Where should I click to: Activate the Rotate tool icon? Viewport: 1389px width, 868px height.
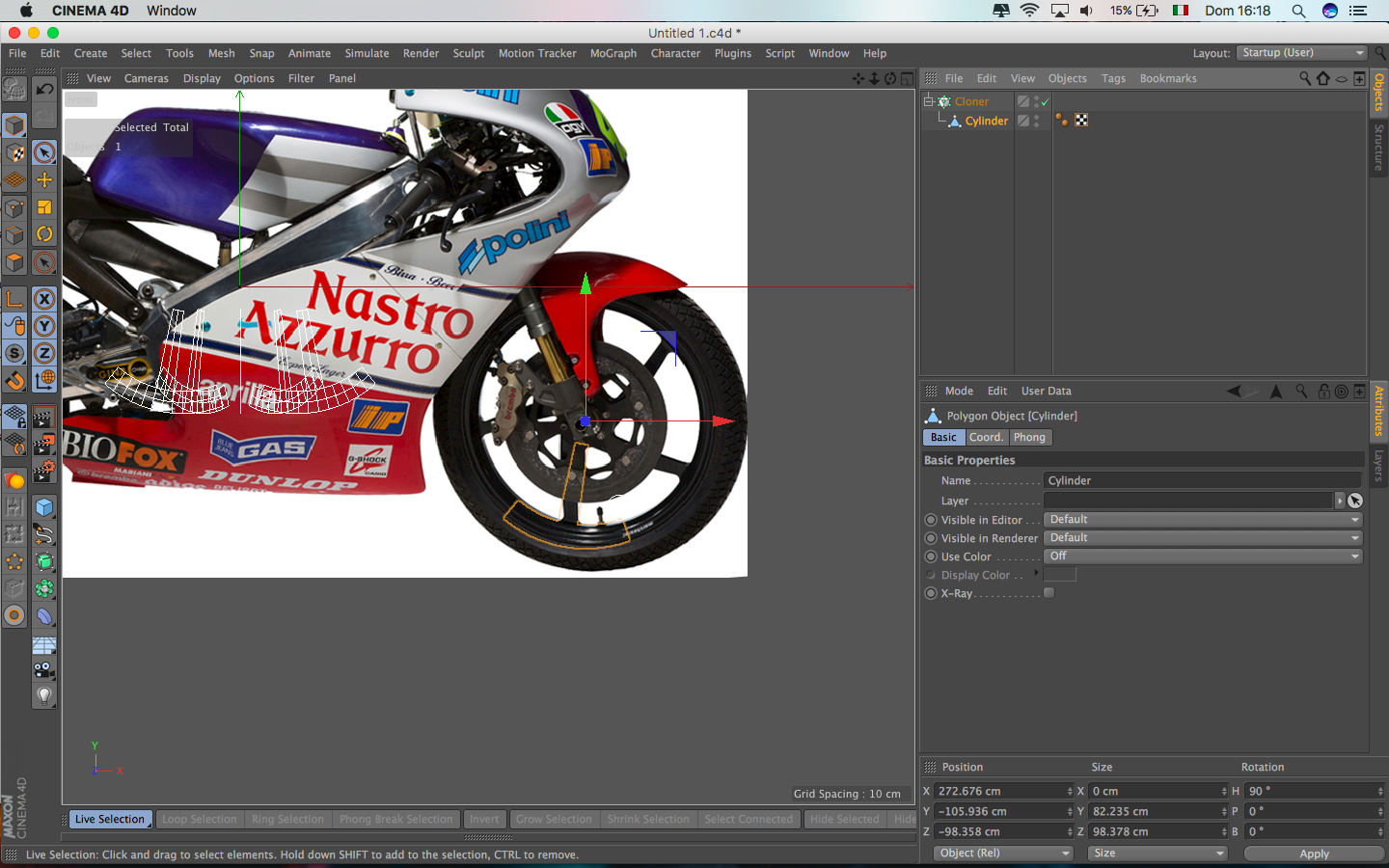[x=44, y=233]
